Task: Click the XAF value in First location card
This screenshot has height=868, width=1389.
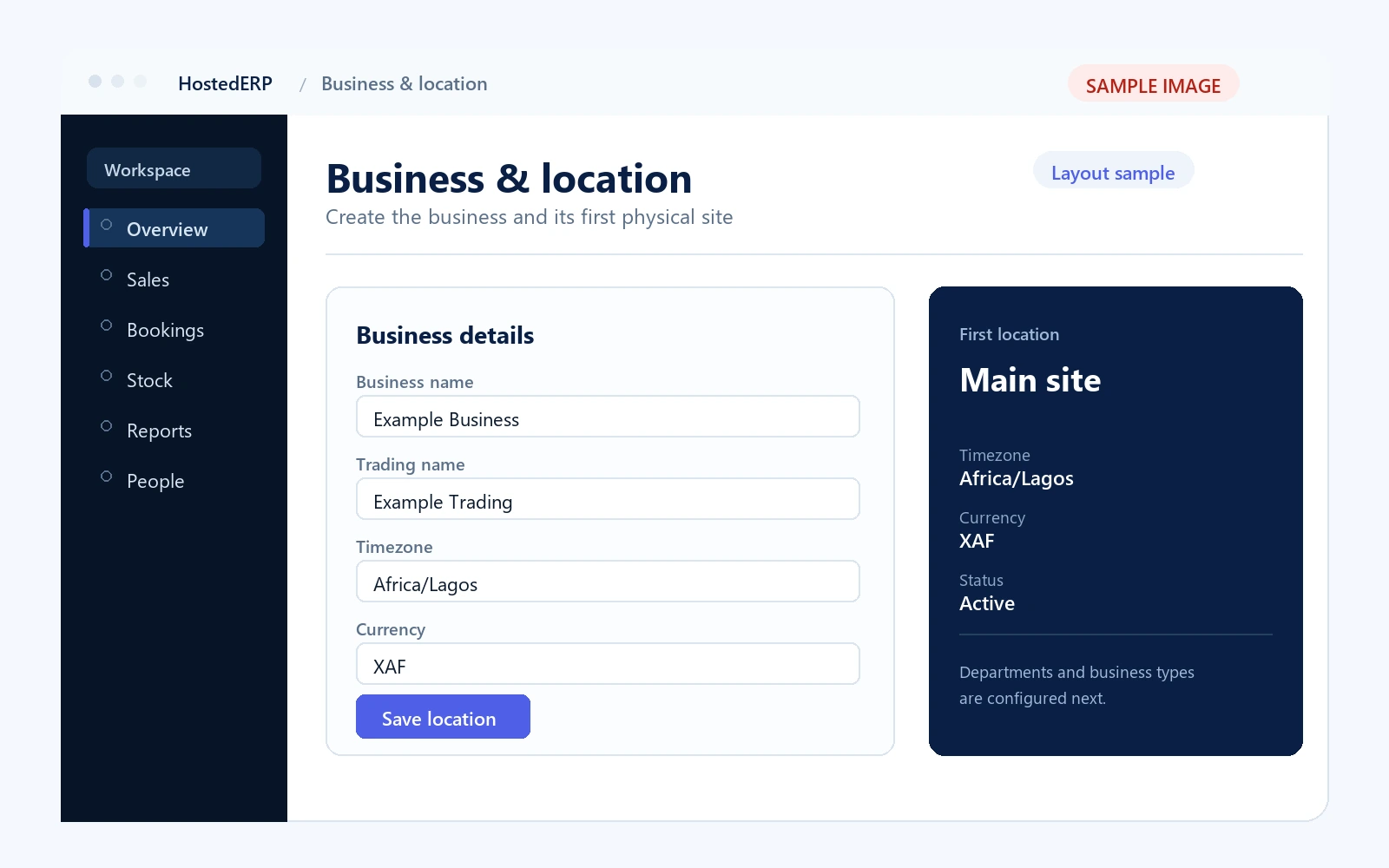Action: [977, 541]
